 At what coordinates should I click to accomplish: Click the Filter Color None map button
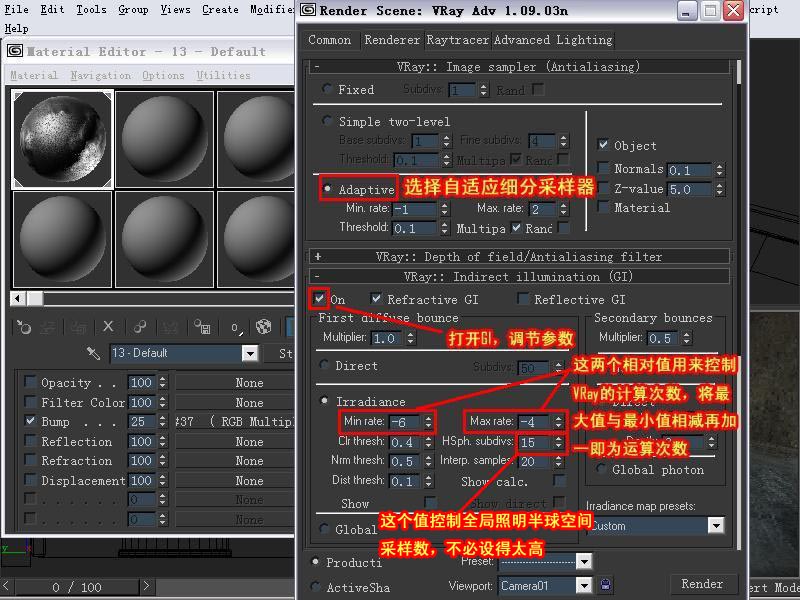[x=235, y=402]
